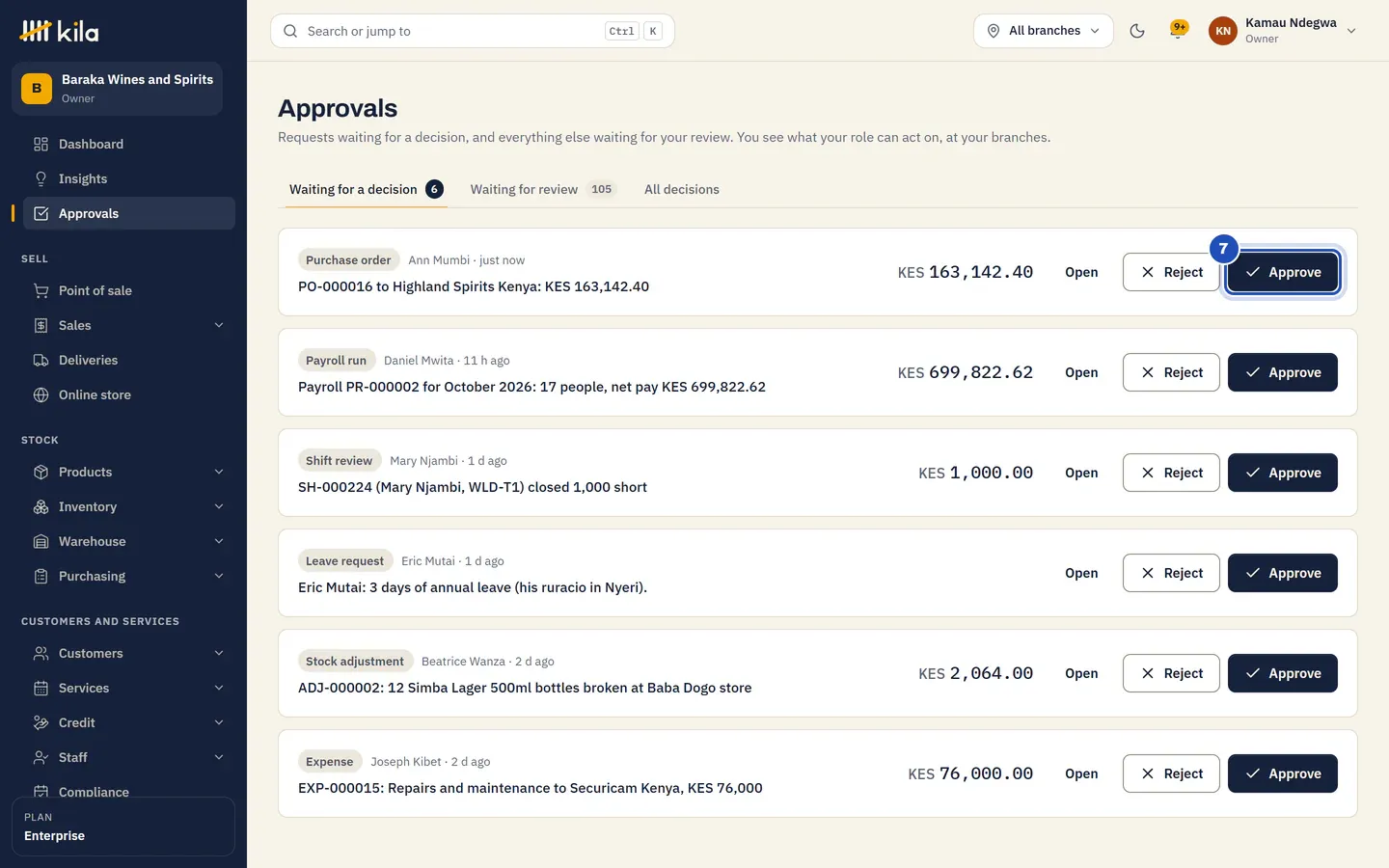Expand the Inventory submenu chevron
The width and height of the screenshot is (1389, 868).
click(219, 506)
